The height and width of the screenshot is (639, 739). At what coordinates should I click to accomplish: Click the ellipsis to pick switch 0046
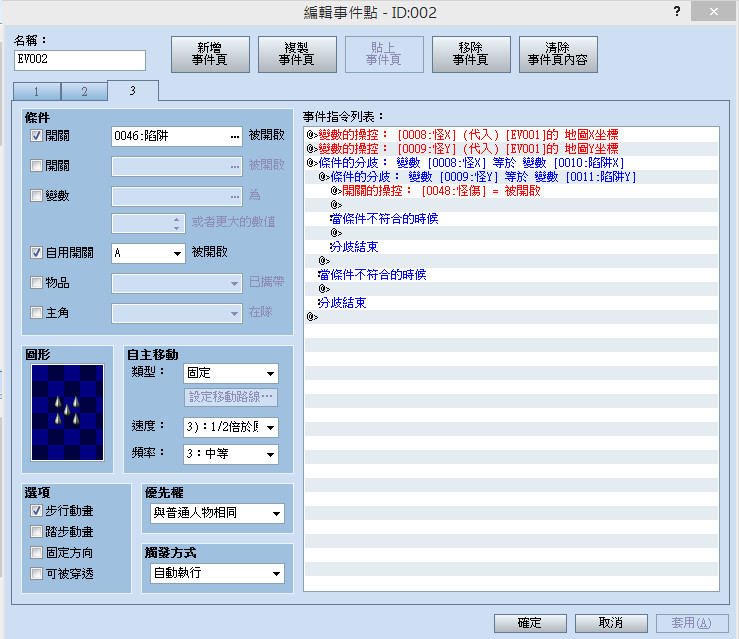pyautogui.click(x=235, y=136)
